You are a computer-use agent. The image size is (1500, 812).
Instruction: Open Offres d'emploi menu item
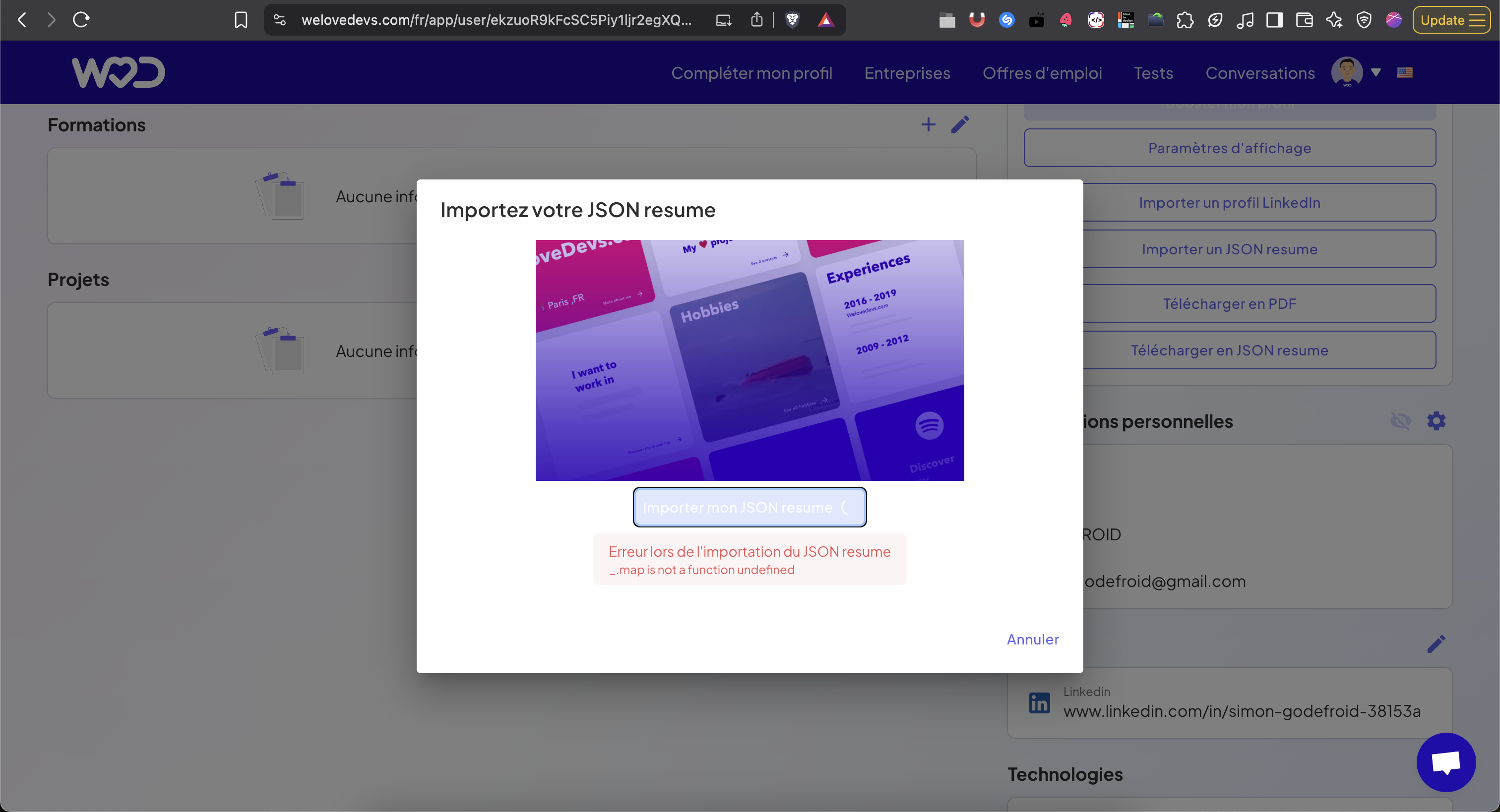pyautogui.click(x=1042, y=73)
